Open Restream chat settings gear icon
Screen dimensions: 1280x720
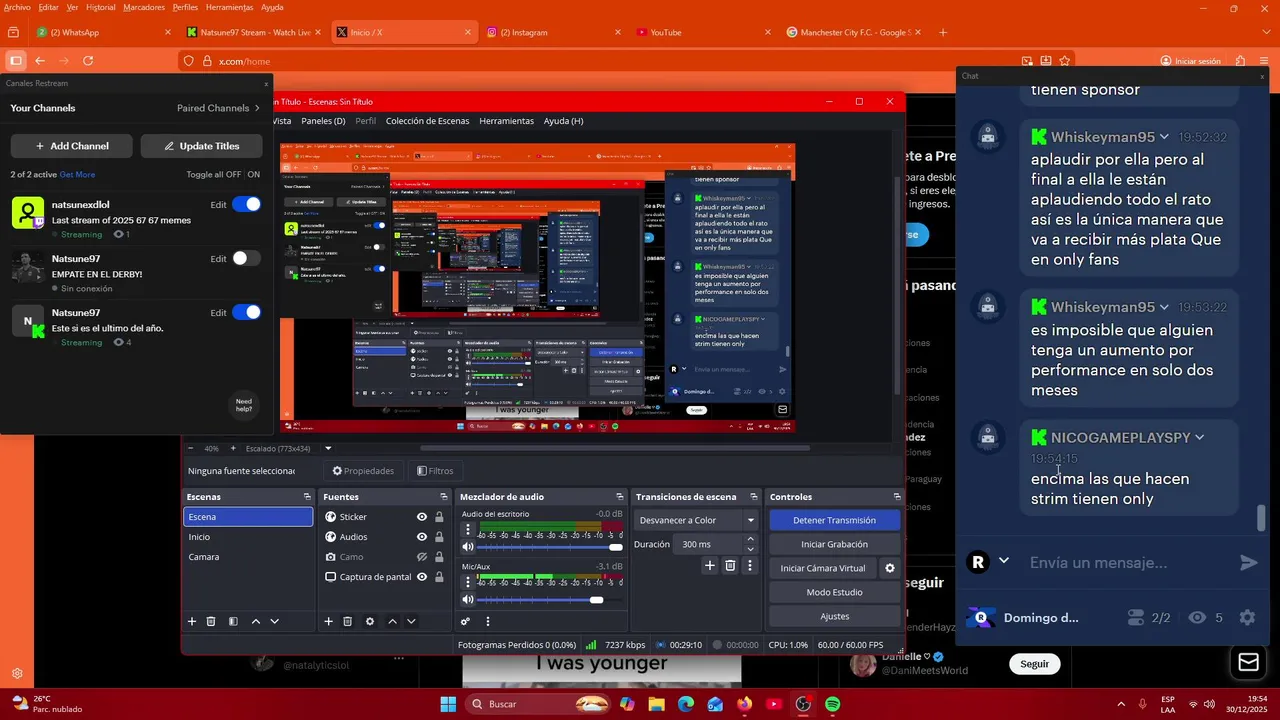tap(1247, 618)
